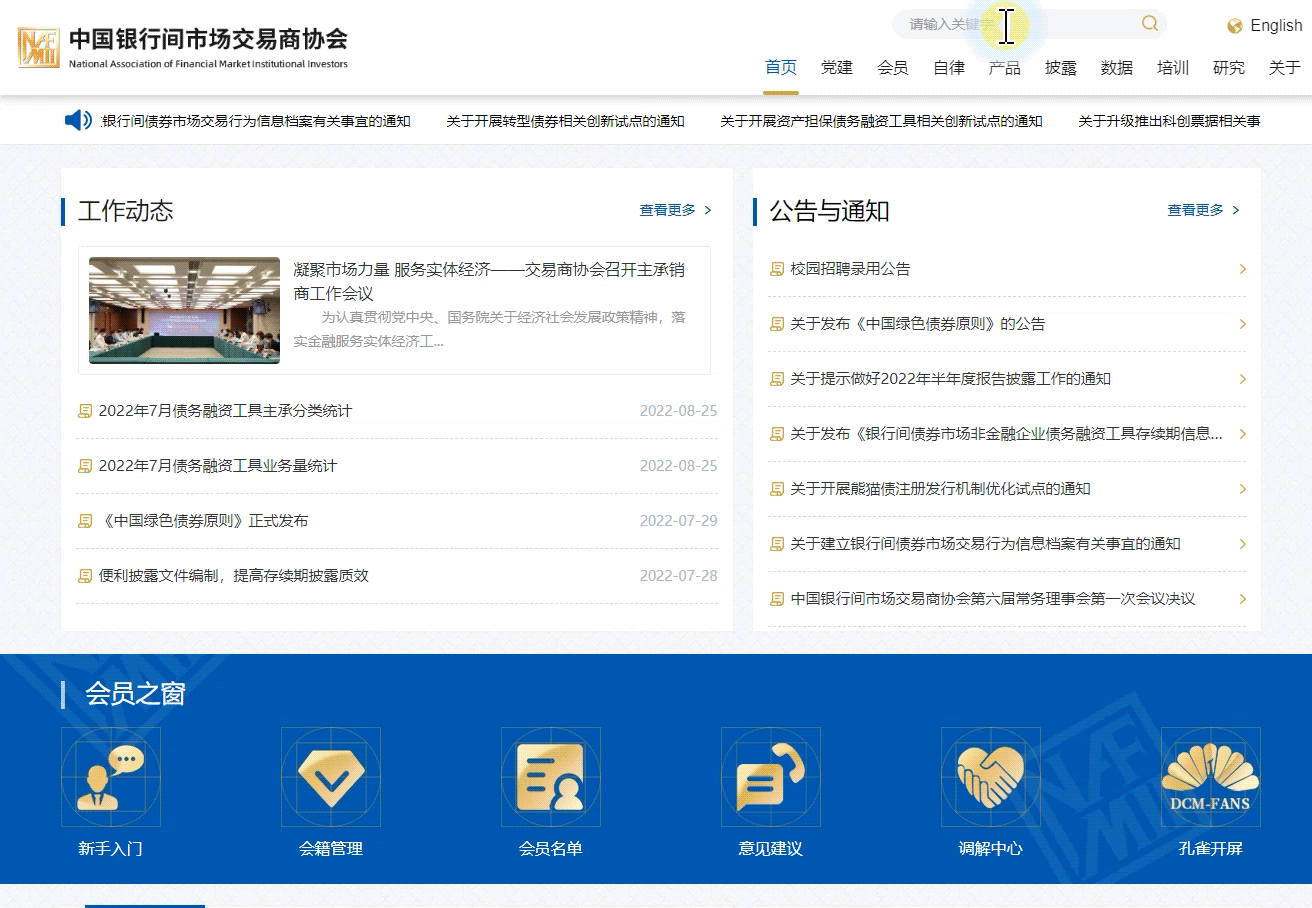Open the 培训 navigation menu
Viewport: 1312px width, 908px height.
click(x=1173, y=68)
